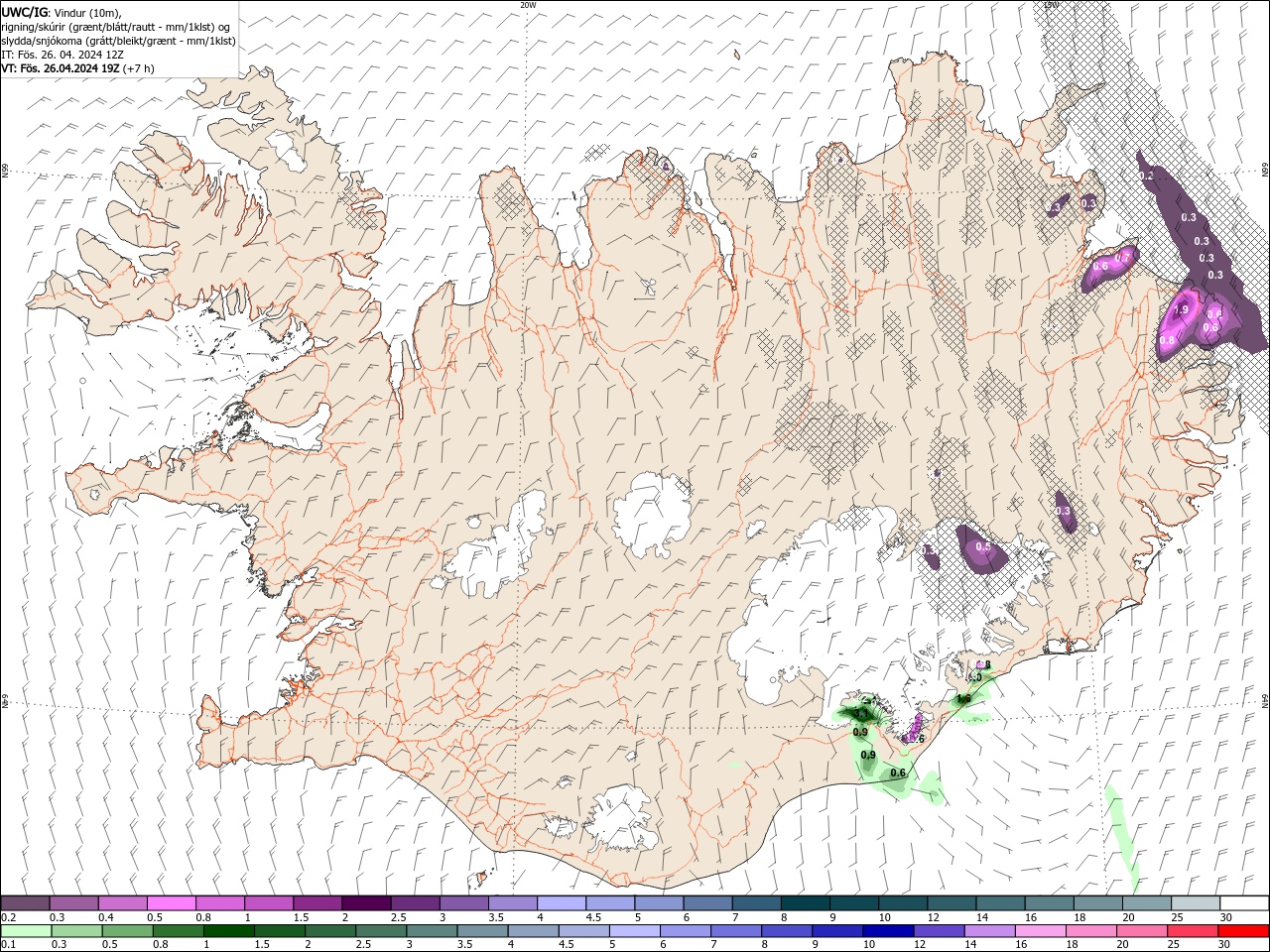Viewport: 1270px width, 952px height.
Task: Click the red 30 swatch in rain scale
Action: (1244, 931)
